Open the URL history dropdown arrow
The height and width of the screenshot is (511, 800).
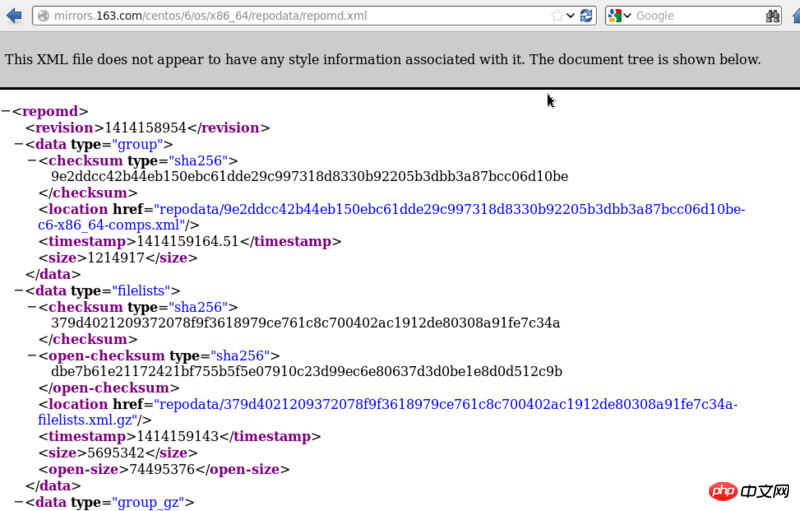570,16
